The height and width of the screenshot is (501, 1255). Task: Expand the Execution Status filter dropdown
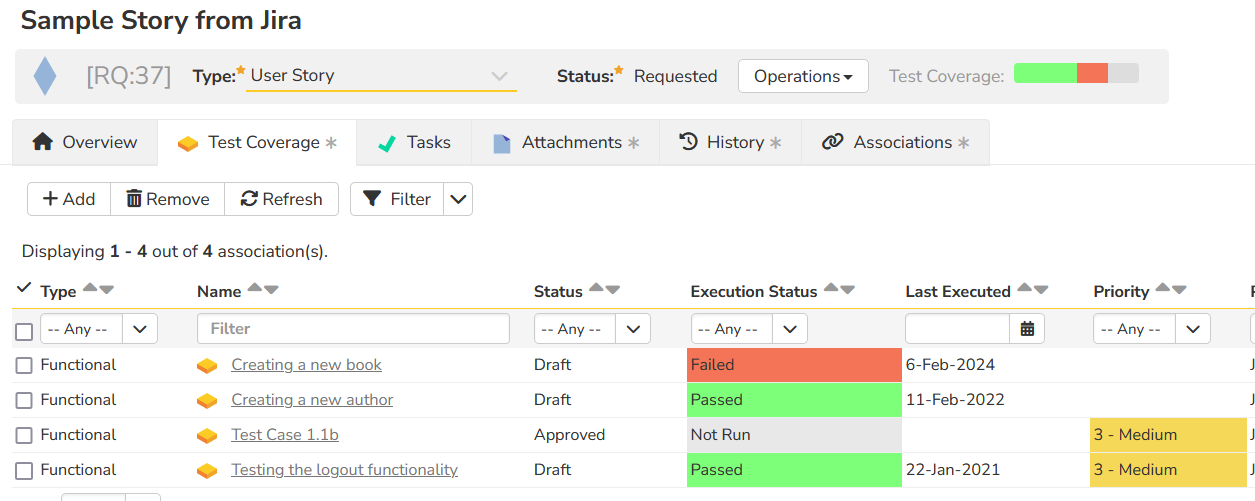coord(790,329)
